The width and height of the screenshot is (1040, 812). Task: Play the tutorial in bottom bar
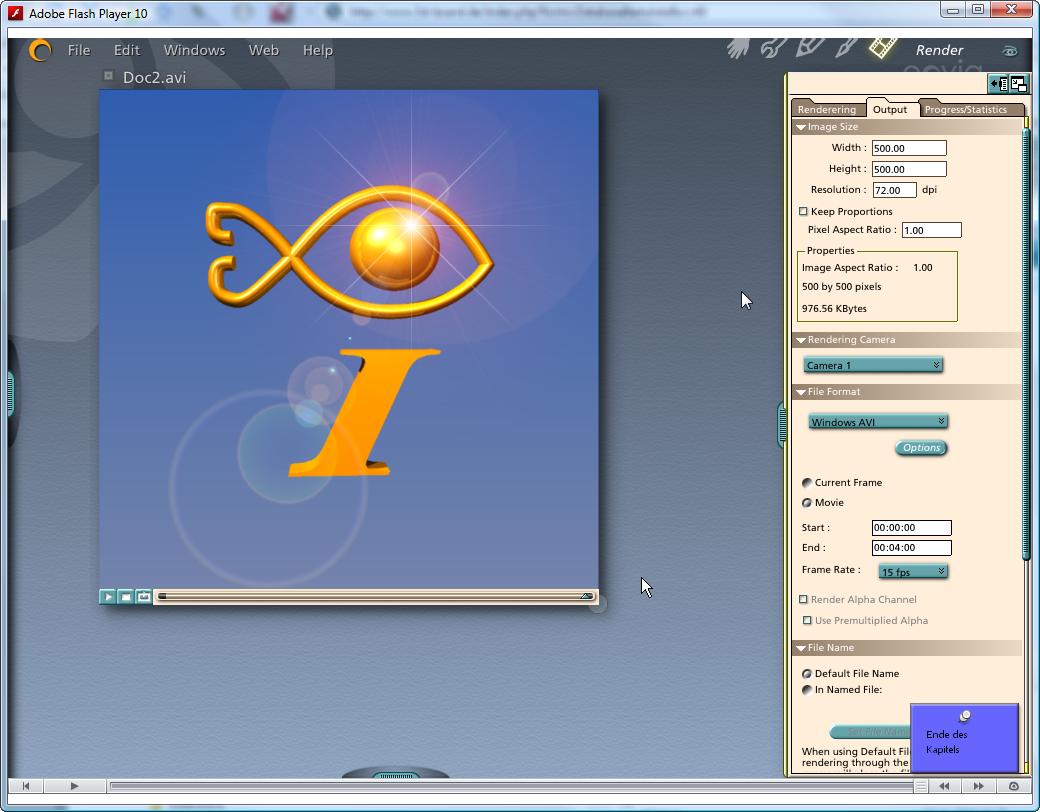(x=74, y=785)
